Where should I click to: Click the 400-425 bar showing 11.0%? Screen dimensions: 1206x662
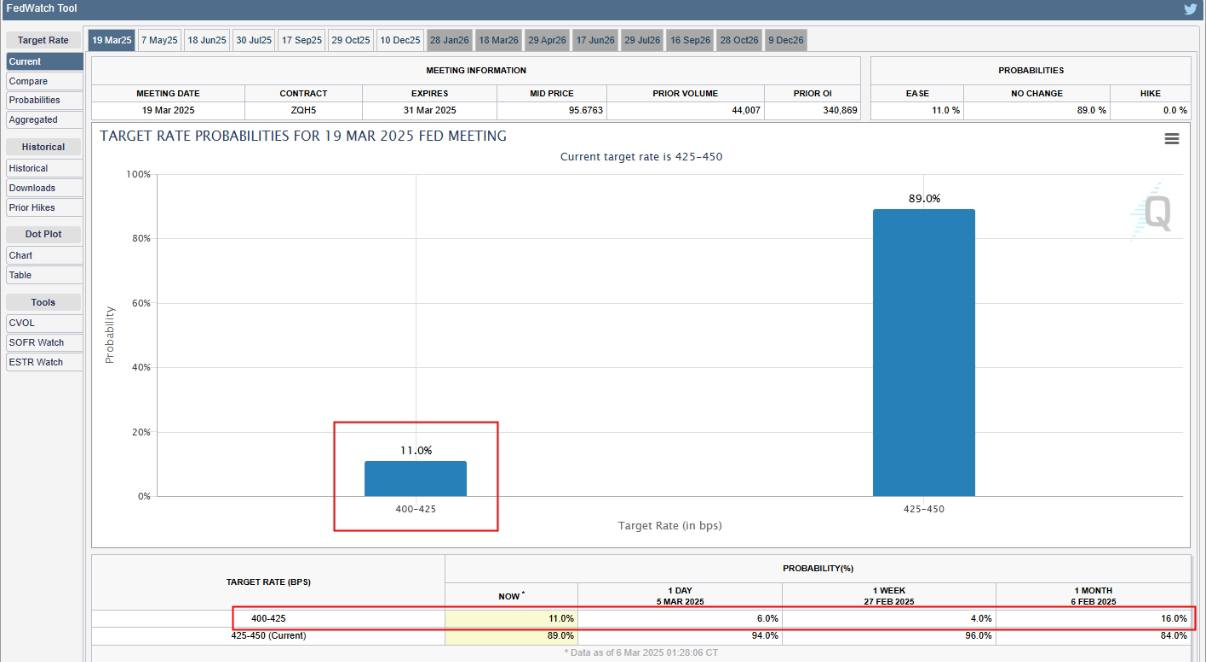415,478
